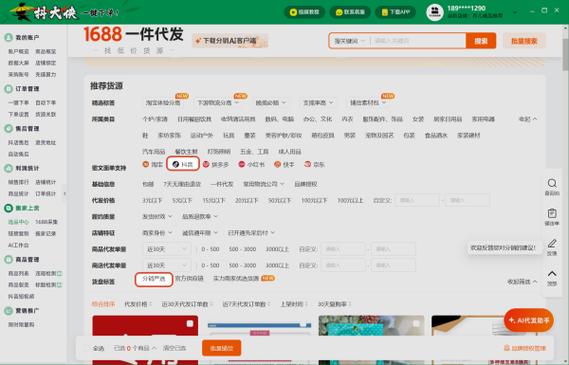
Task: Click the 抖大侠 logo in title bar
Action: (x=44, y=12)
